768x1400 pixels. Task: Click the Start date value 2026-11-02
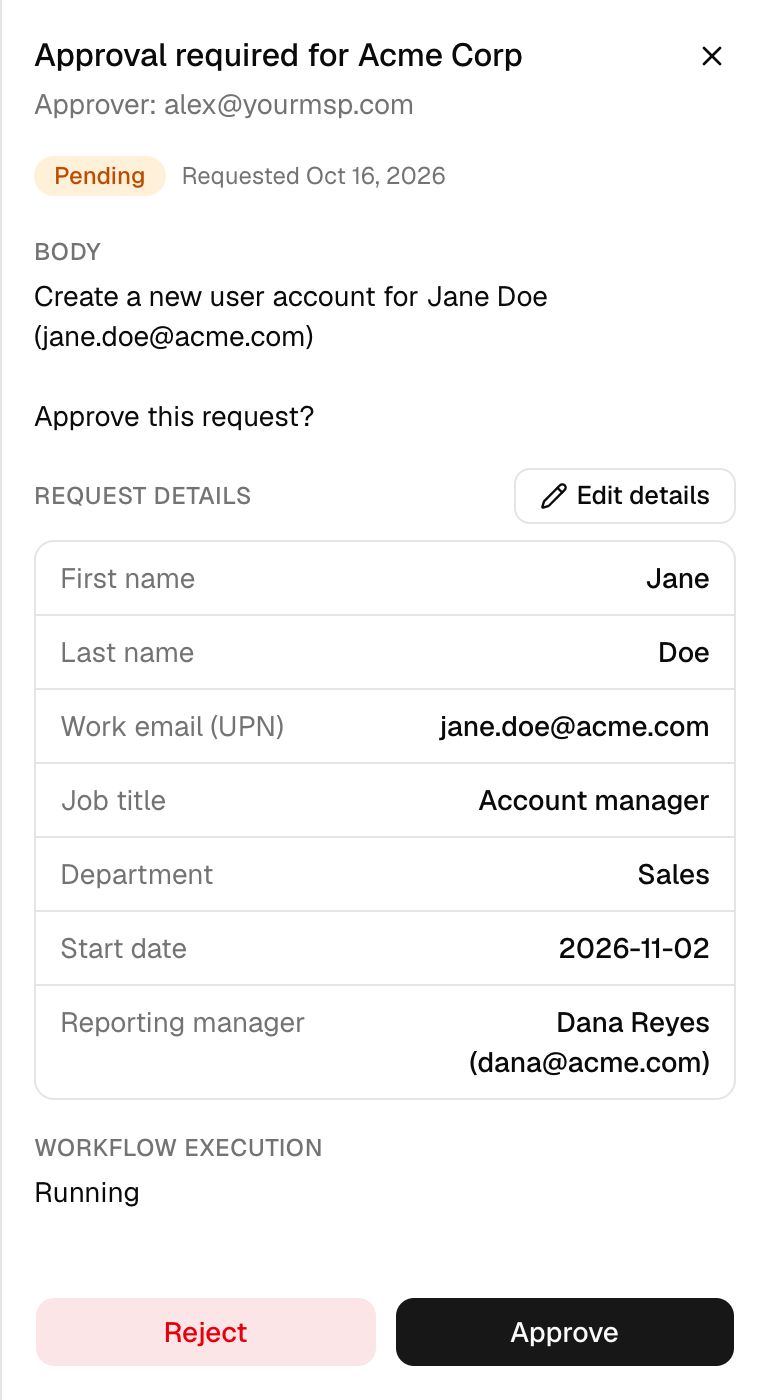[x=634, y=949]
